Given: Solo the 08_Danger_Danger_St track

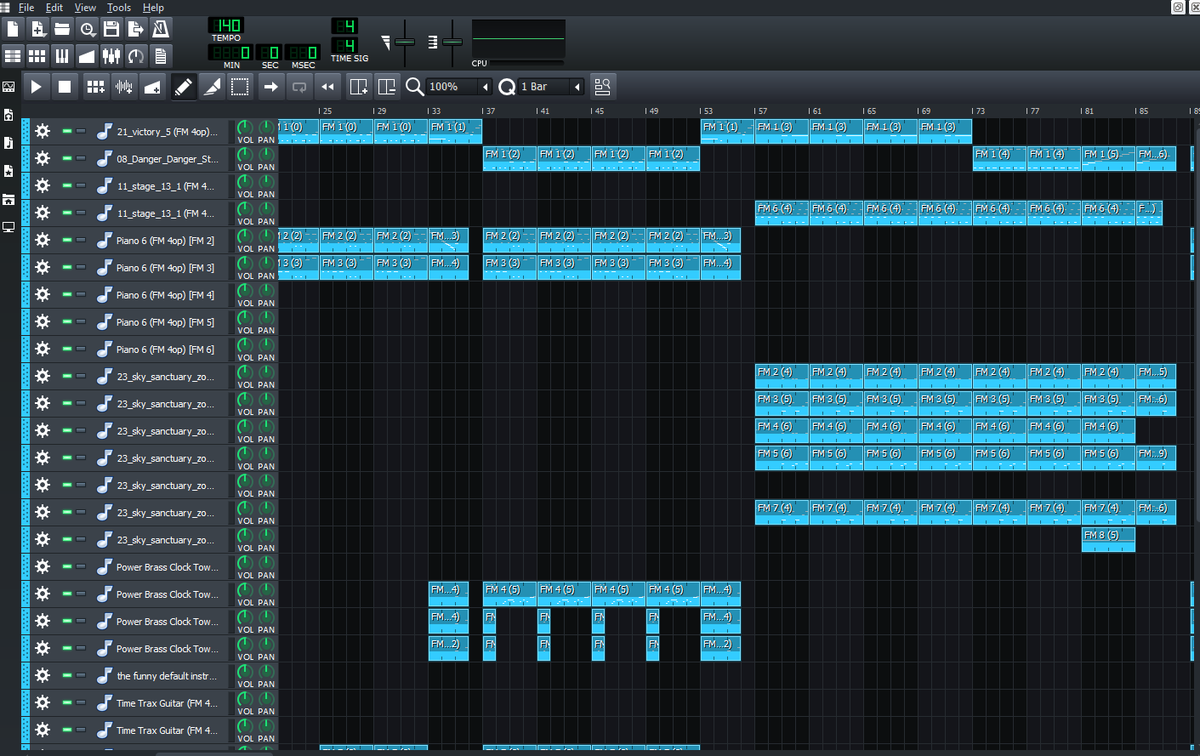Looking at the screenshot, I should tap(81, 158).
